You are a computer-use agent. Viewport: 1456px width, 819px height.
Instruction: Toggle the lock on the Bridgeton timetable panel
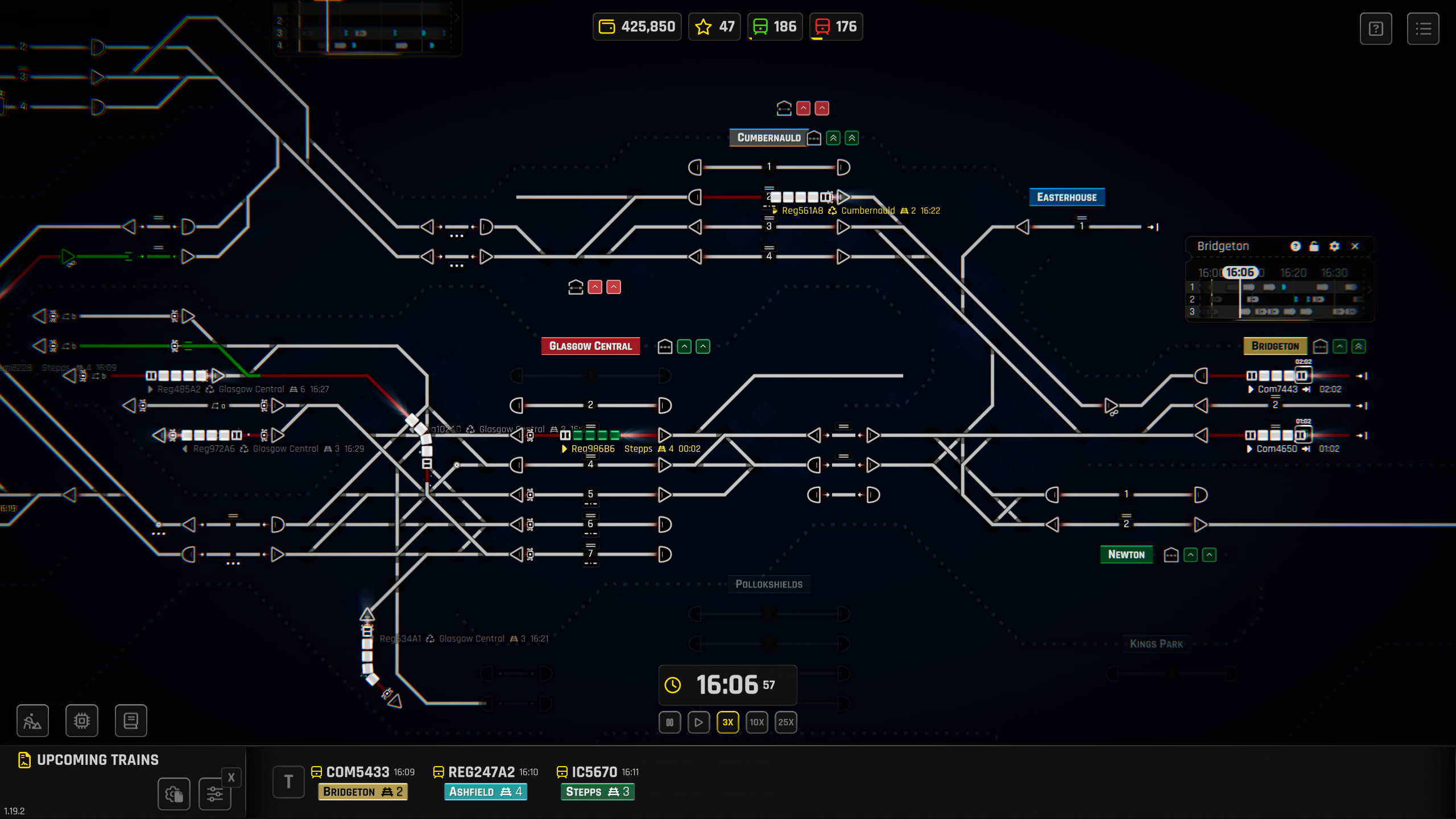click(x=1314, y=246)
